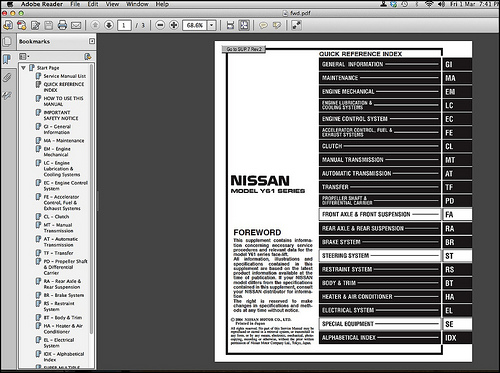Click the Sign document toolbar icon
Viewport: 500px width, 373px height.
pyautogui.click(x=35, y=25)
